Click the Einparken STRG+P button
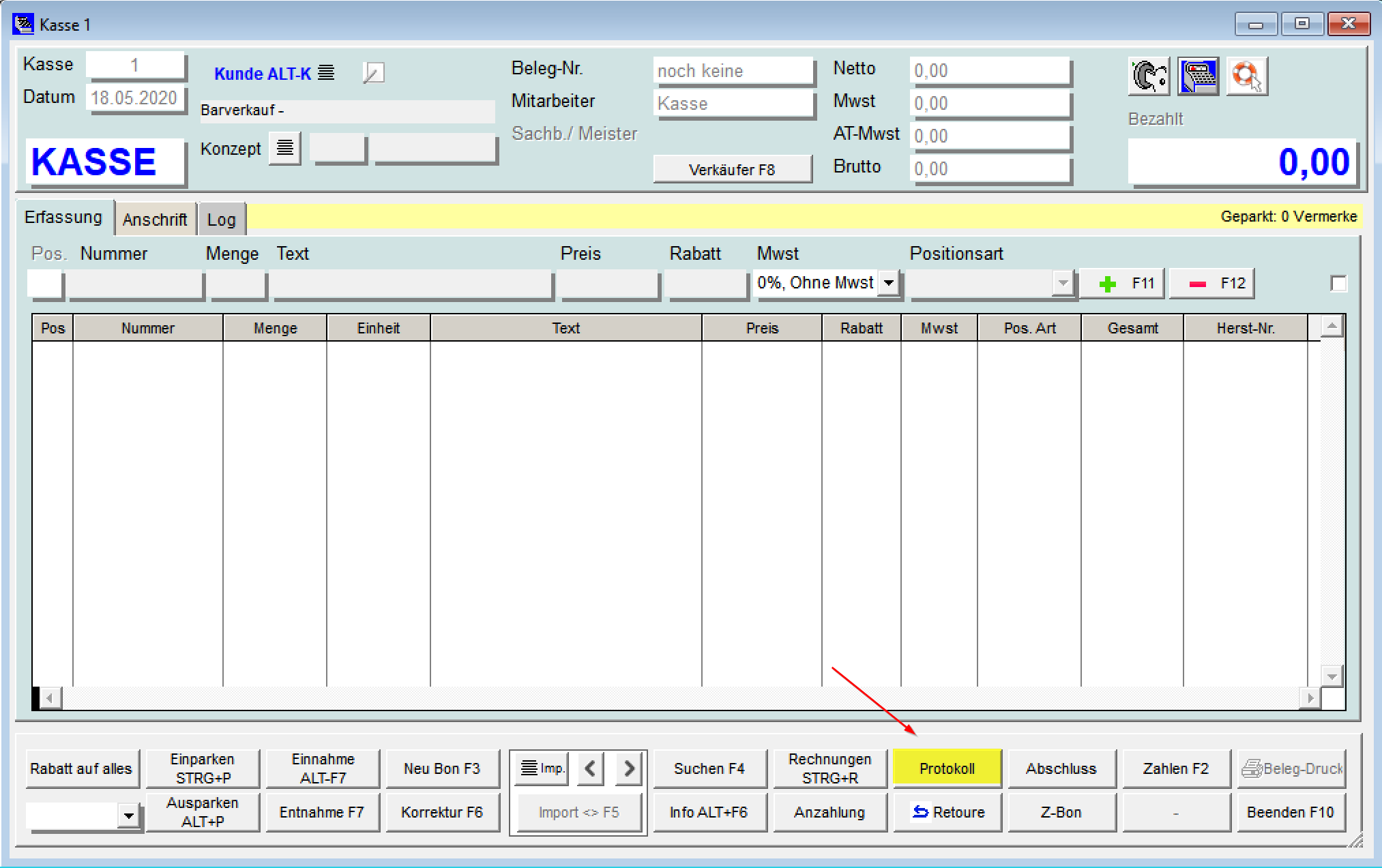 coord(203,768)
